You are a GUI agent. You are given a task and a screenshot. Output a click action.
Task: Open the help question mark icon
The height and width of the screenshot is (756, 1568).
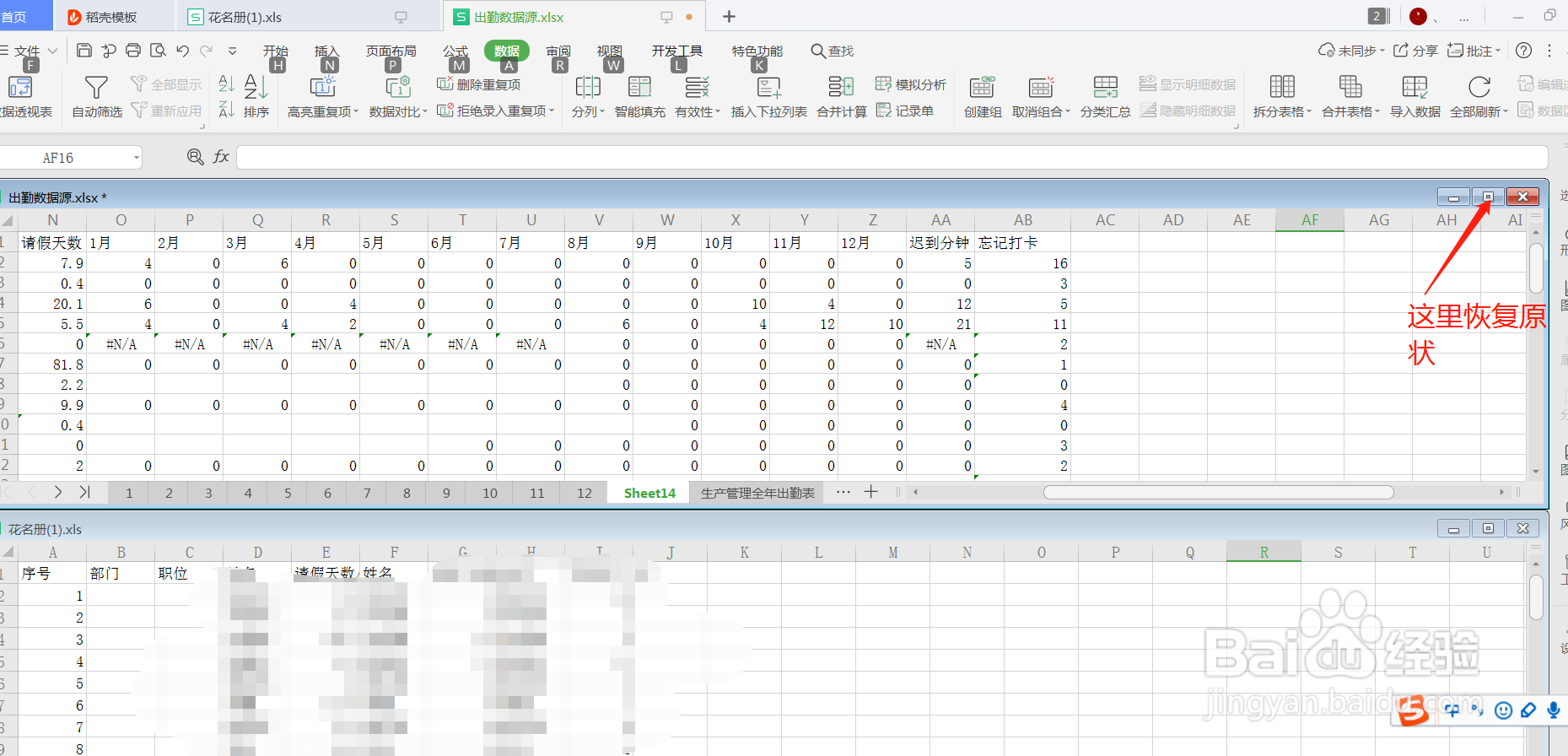coord(1523,51)
